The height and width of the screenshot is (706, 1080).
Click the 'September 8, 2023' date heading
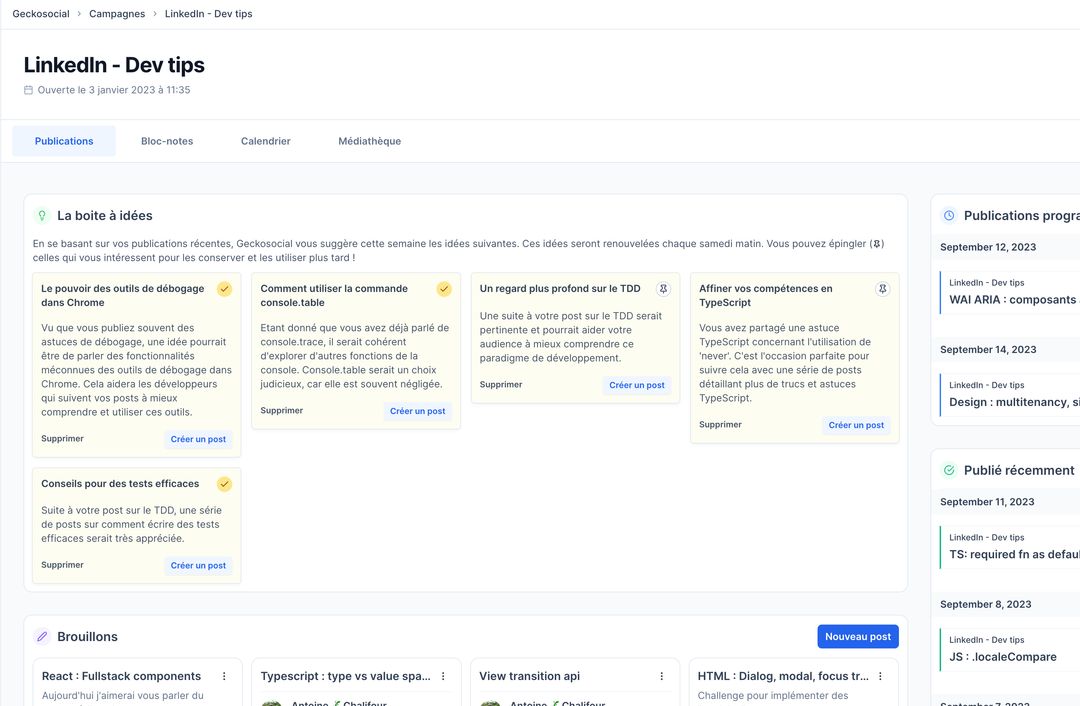click(986, 605)
